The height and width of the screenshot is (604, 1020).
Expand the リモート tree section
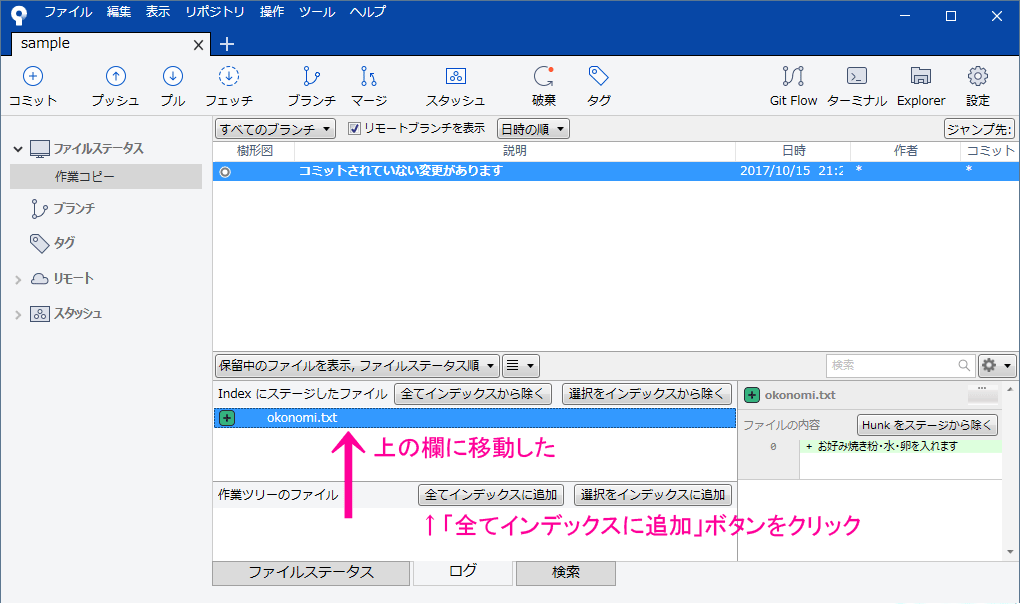[x=18, y=280]
